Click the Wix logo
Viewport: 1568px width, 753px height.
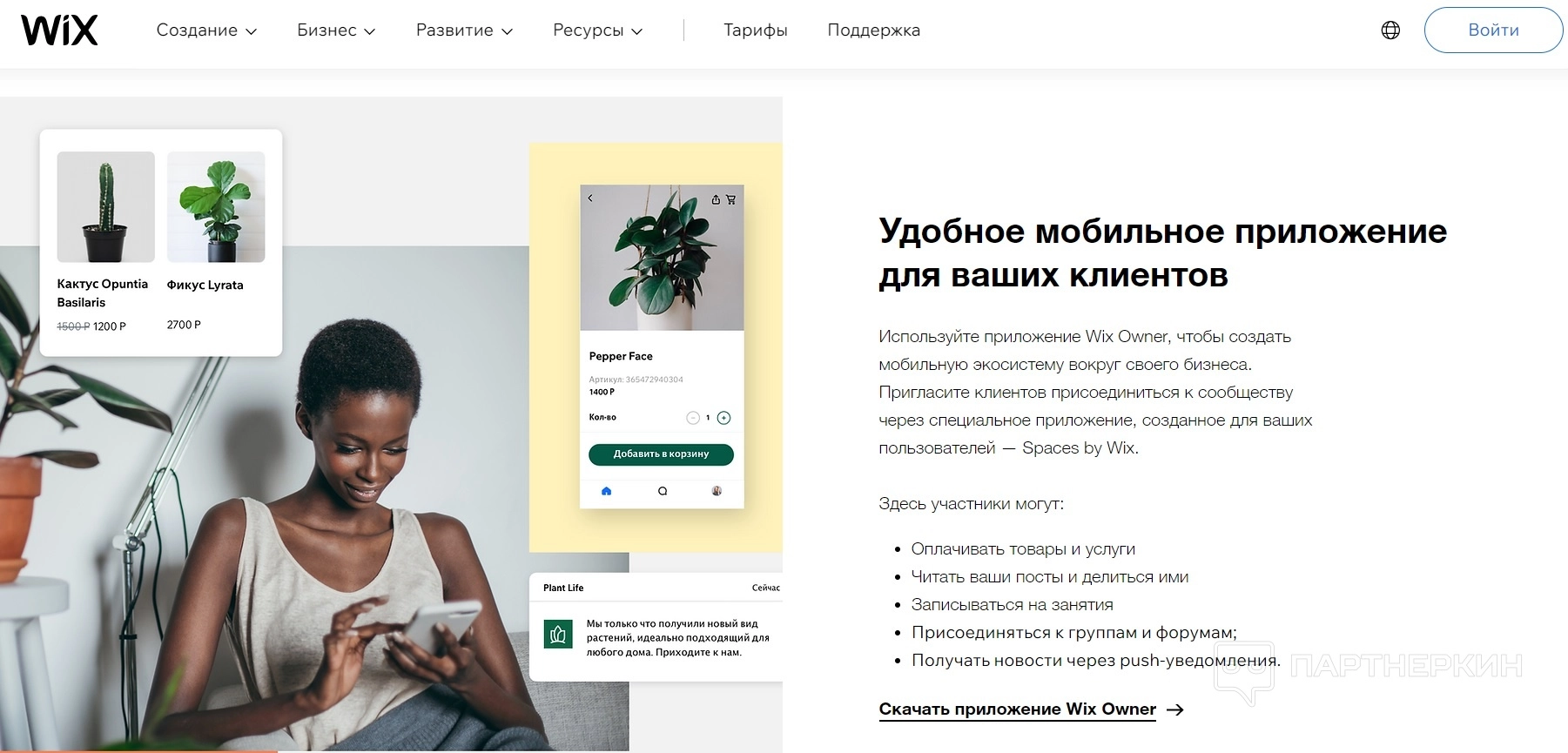pyautogui.click(x=59, y=30)
